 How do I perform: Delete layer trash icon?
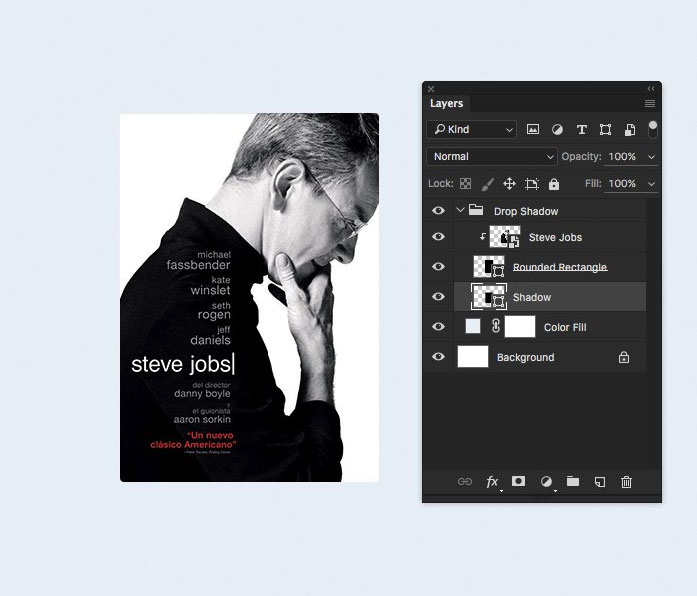(x=626, y=482)
